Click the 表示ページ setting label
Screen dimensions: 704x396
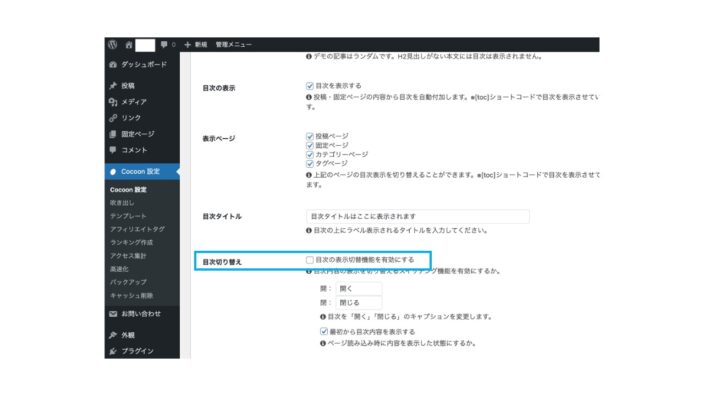[x=219, y=138]
